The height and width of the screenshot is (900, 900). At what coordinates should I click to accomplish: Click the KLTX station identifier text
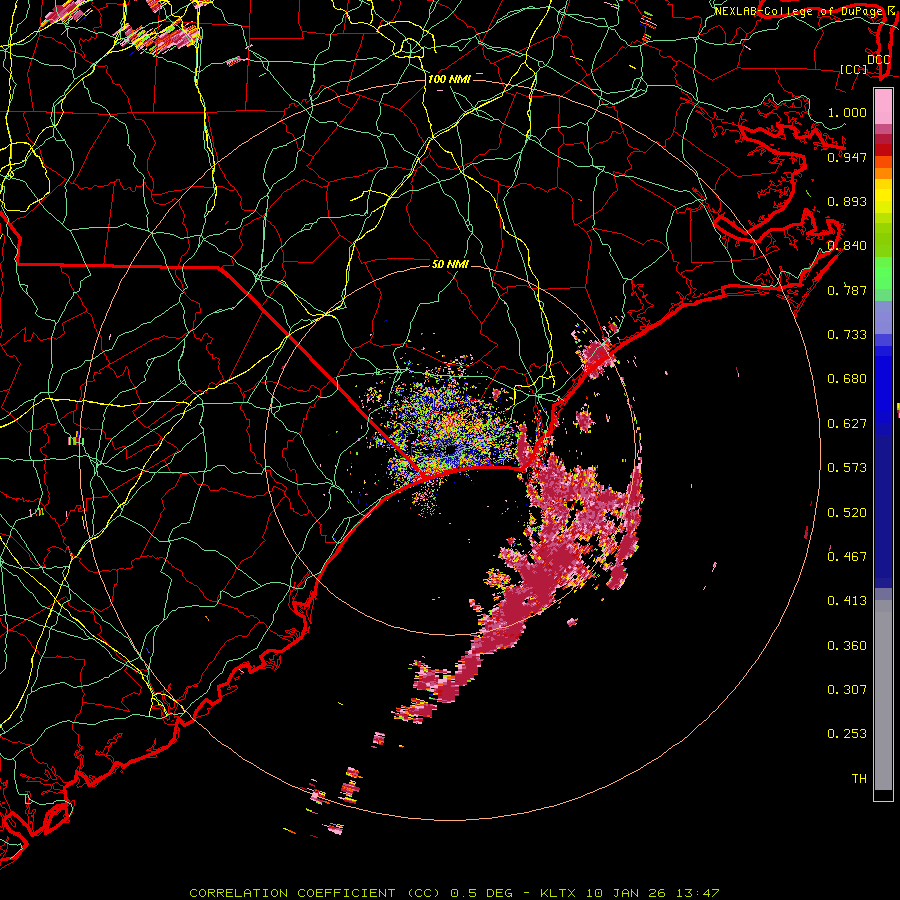(557, 893)
